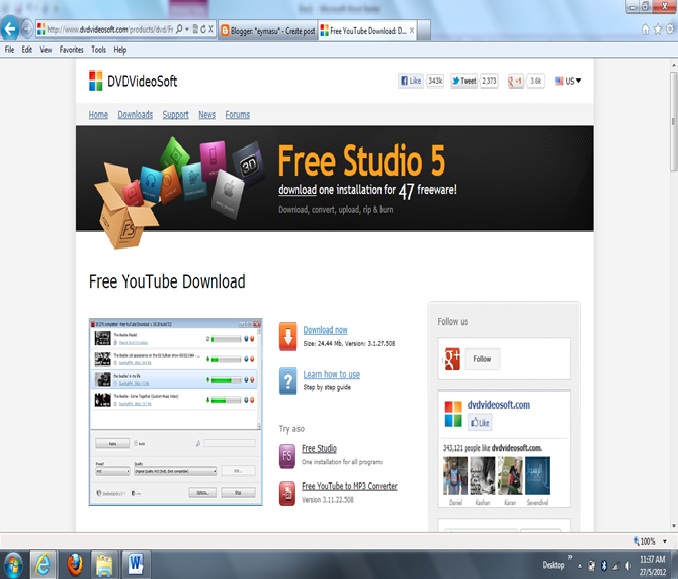Click the orange Download arrow icon

[288, 336]
